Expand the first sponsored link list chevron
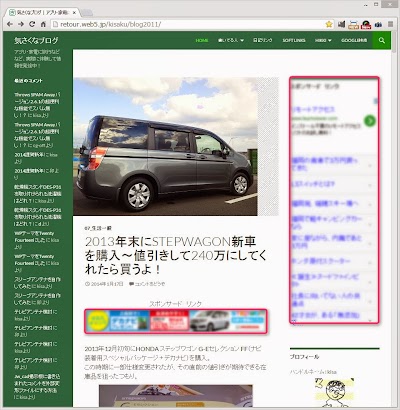Image resolution: width=400 pixels, height=410 pixels. click(370, 165)
